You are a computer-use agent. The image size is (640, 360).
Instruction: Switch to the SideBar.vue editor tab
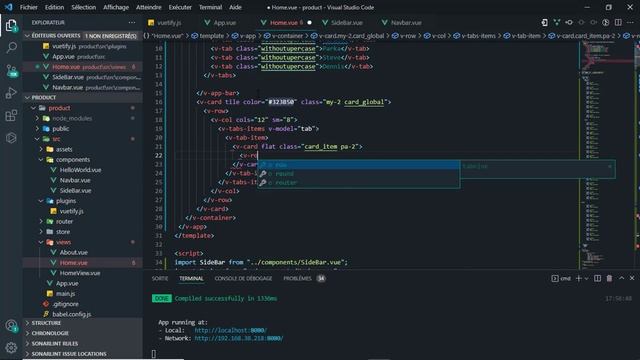(343, 22)
